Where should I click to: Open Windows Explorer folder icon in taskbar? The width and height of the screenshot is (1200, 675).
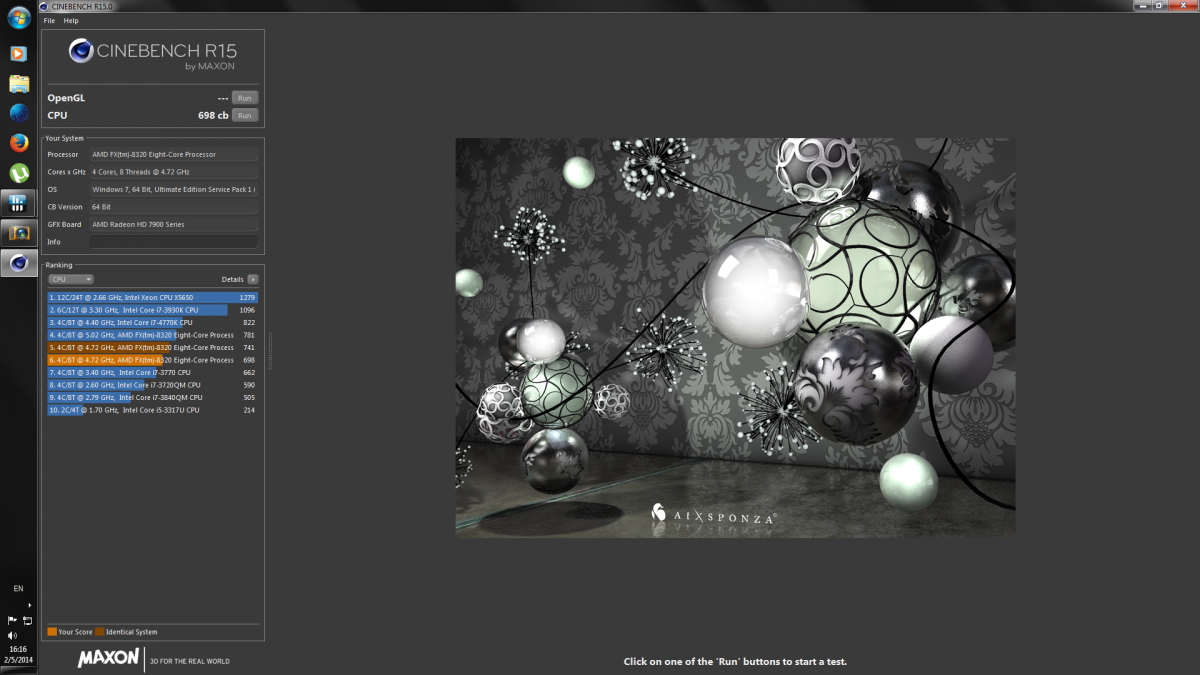click(19, 84)
